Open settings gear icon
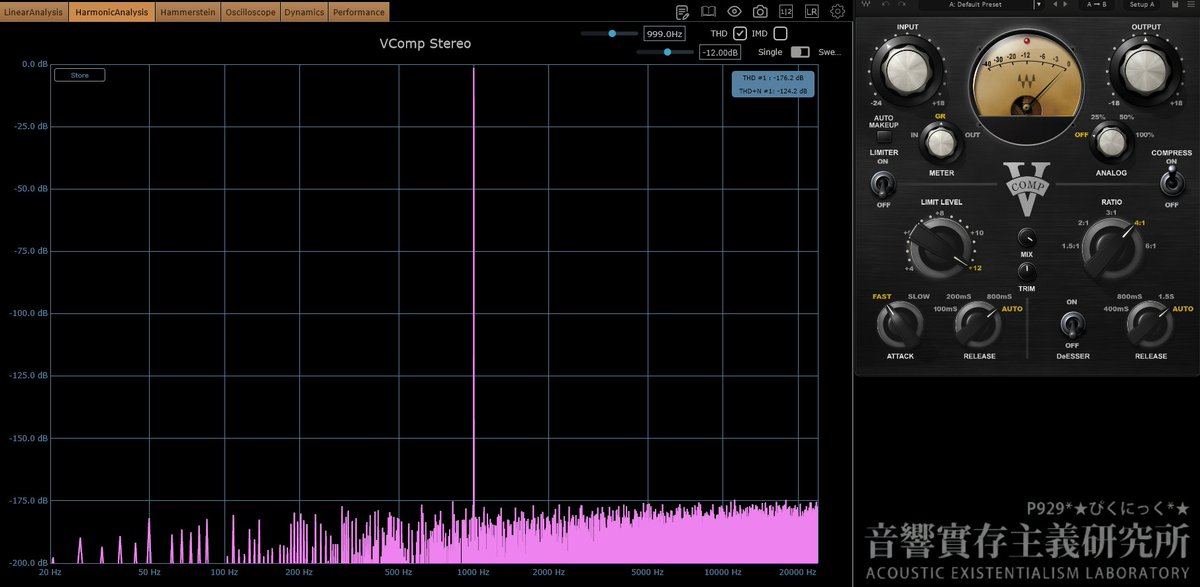 click(837, 12)
